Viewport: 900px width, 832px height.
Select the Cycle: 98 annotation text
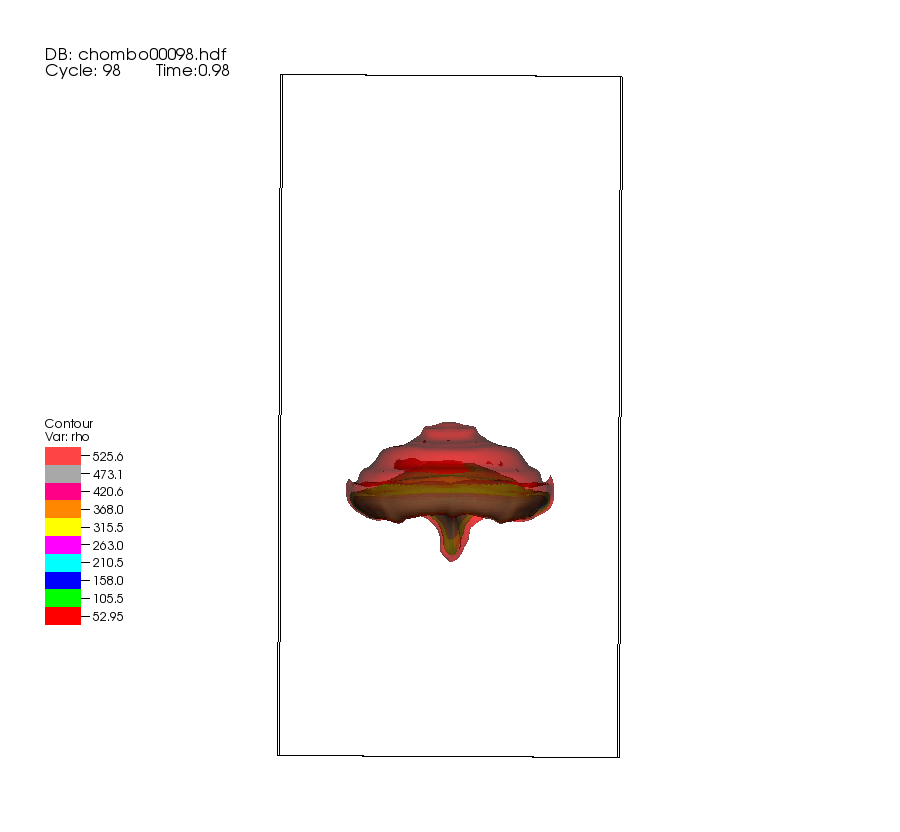[x=83, y=71]
